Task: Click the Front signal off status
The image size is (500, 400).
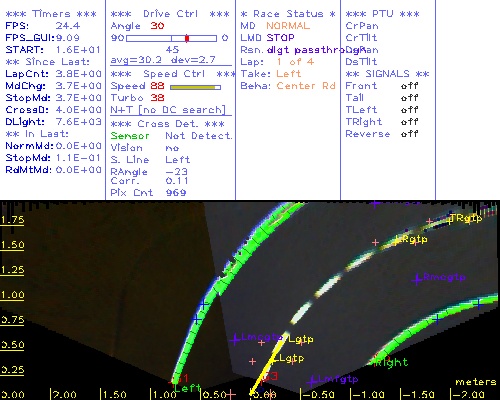Action: coord(409,86)
